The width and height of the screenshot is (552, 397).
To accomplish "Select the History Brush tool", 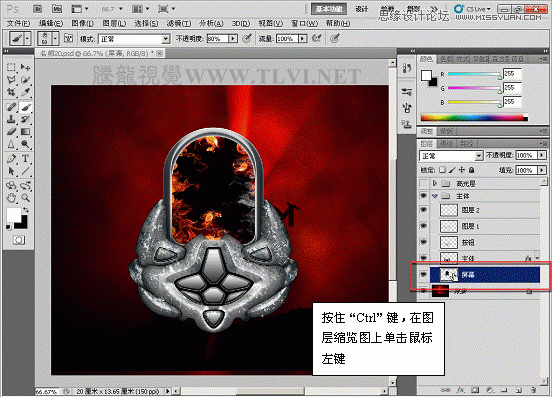I will pos(25,119).
